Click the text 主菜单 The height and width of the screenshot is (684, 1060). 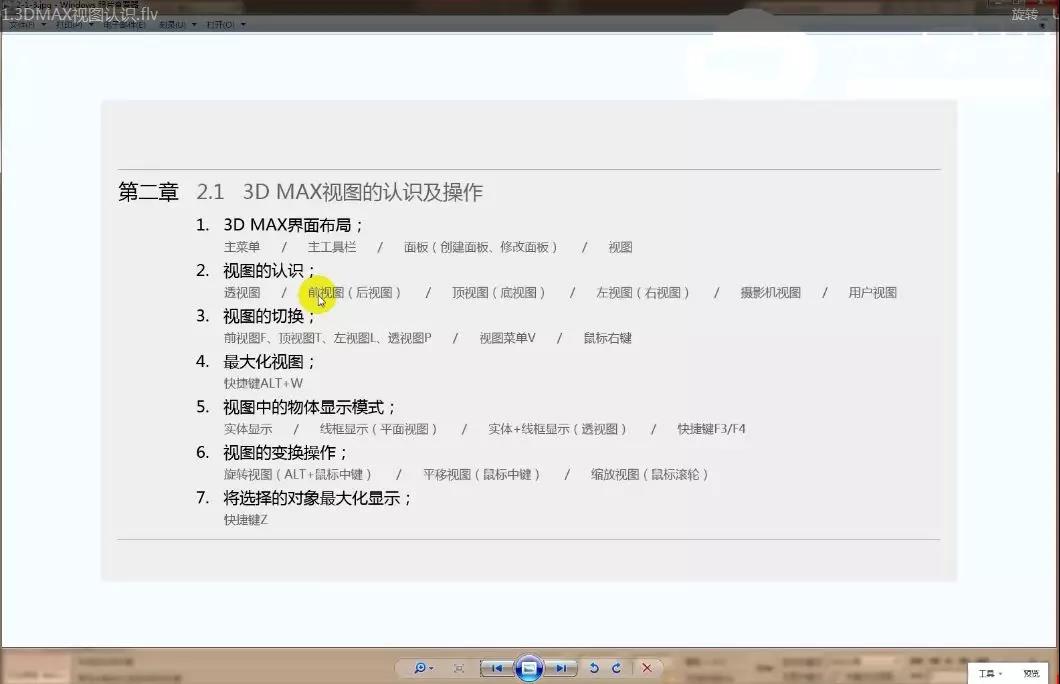(x=242, y=247)
